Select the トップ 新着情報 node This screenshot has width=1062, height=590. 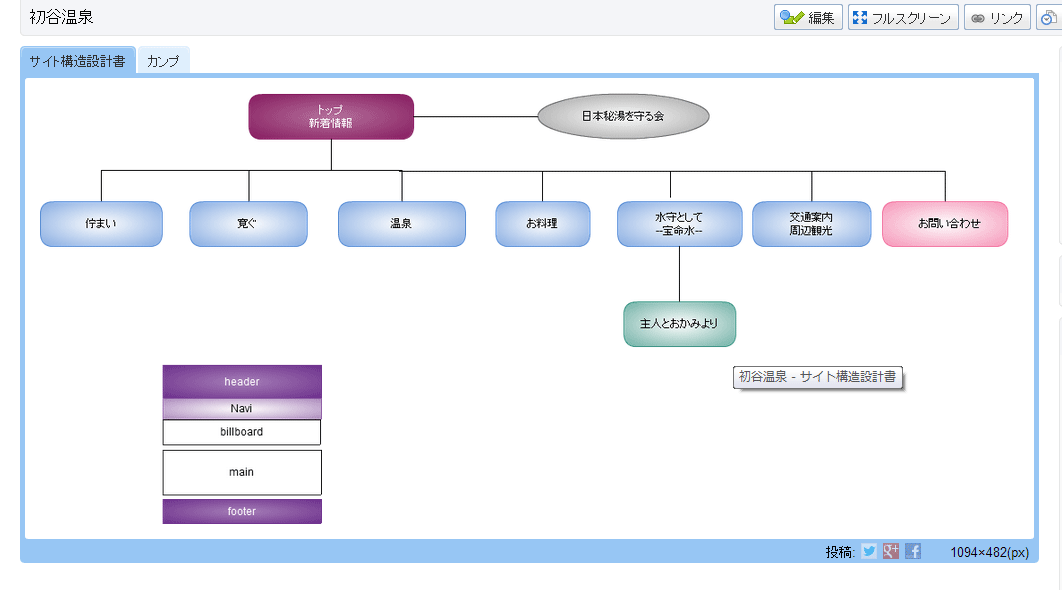[x=331, y=117]
